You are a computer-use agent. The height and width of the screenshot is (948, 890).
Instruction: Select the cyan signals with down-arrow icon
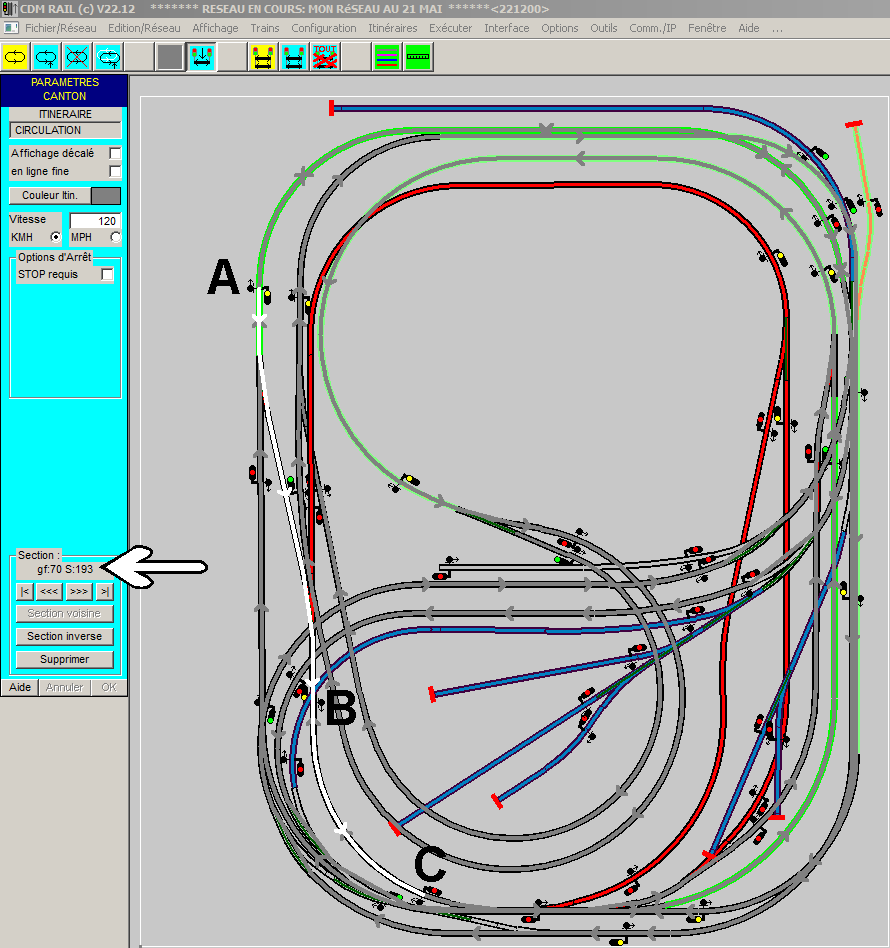click(x=201, y=57)
